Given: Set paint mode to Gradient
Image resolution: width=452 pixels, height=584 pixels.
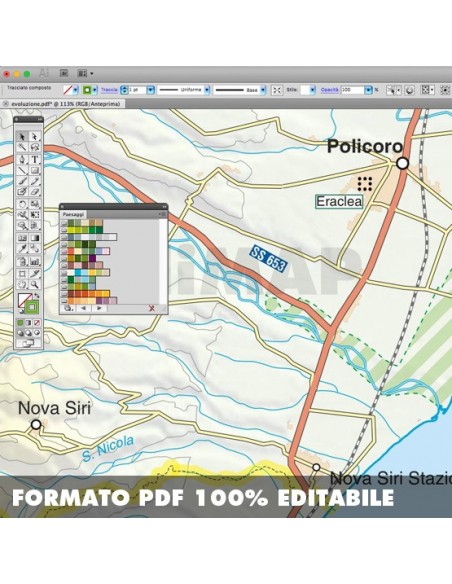Looking at the screenshot, I should click(29, 323).
